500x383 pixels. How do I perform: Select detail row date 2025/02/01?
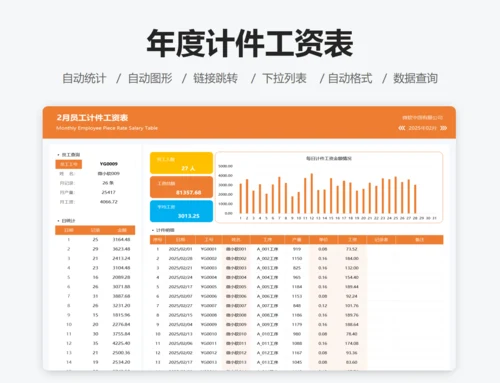pyautogui.click(x=180, y=249)
